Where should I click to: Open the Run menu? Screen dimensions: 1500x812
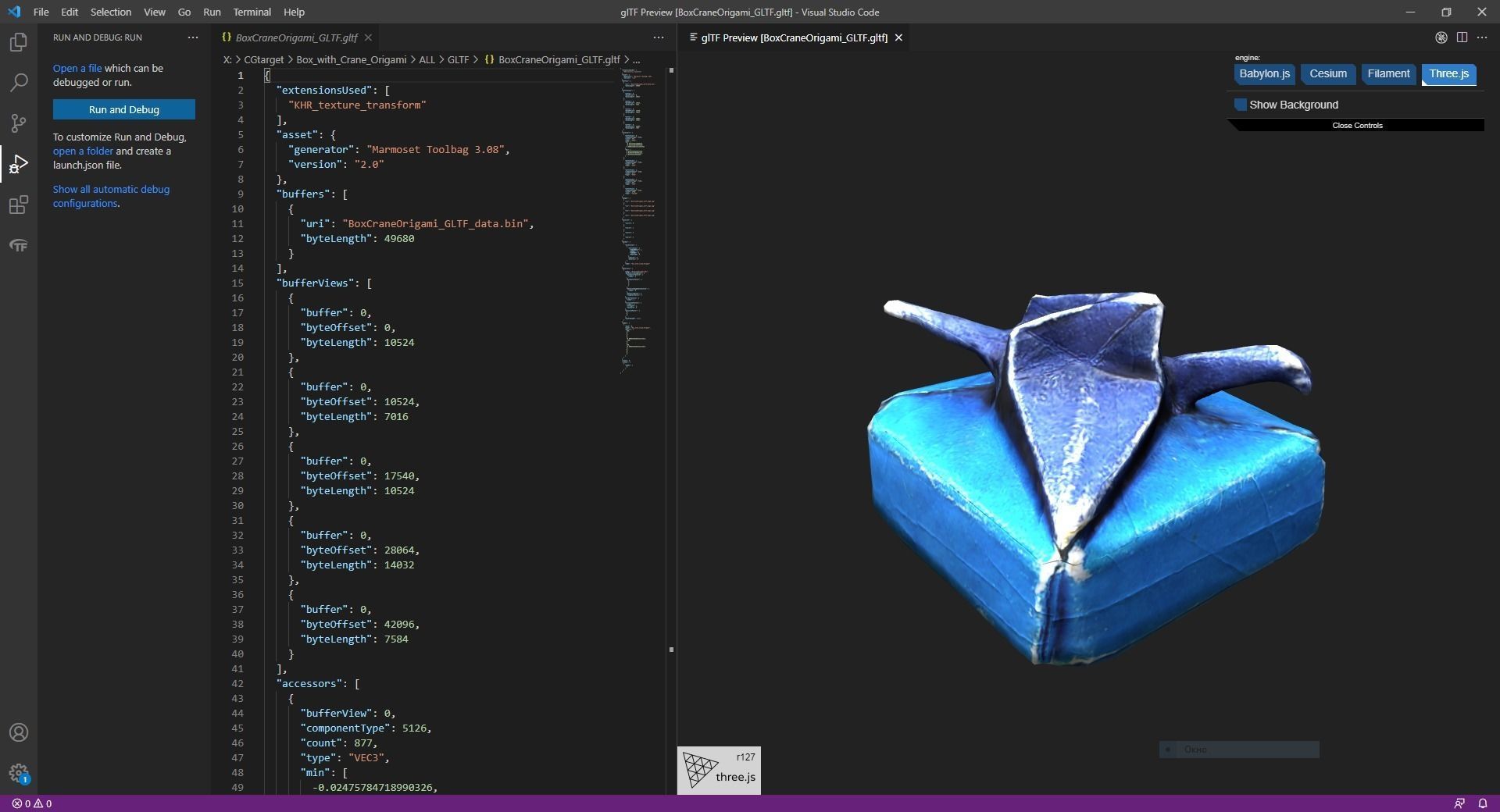tap(212, 12)
